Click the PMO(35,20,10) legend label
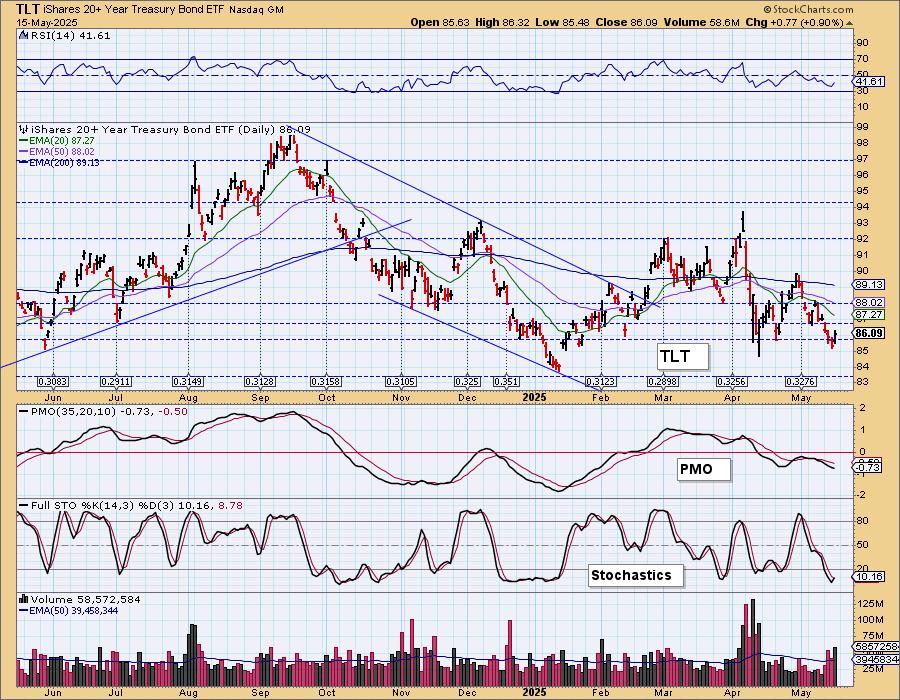The image size is (900, 700). click(x=73, y=411)
